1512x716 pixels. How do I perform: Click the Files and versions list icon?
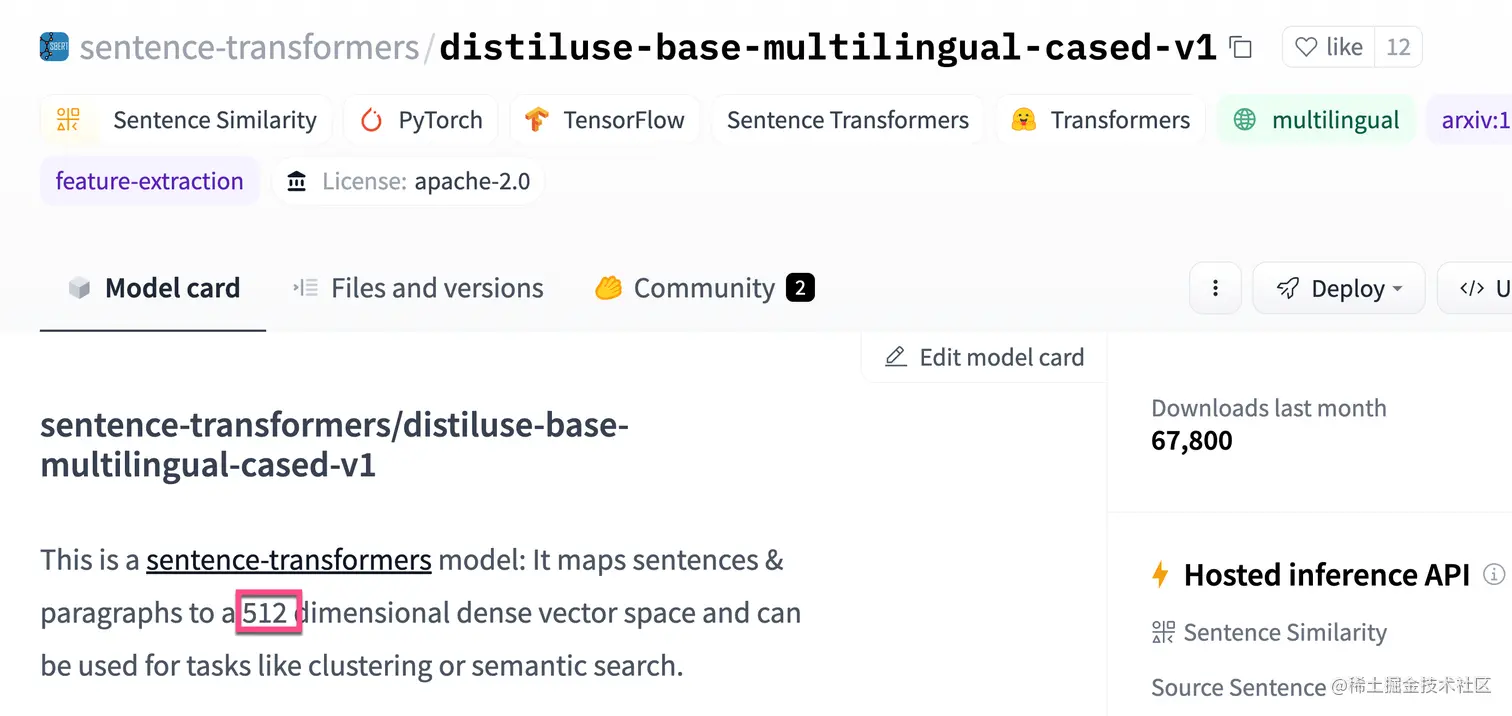[305, 288]
